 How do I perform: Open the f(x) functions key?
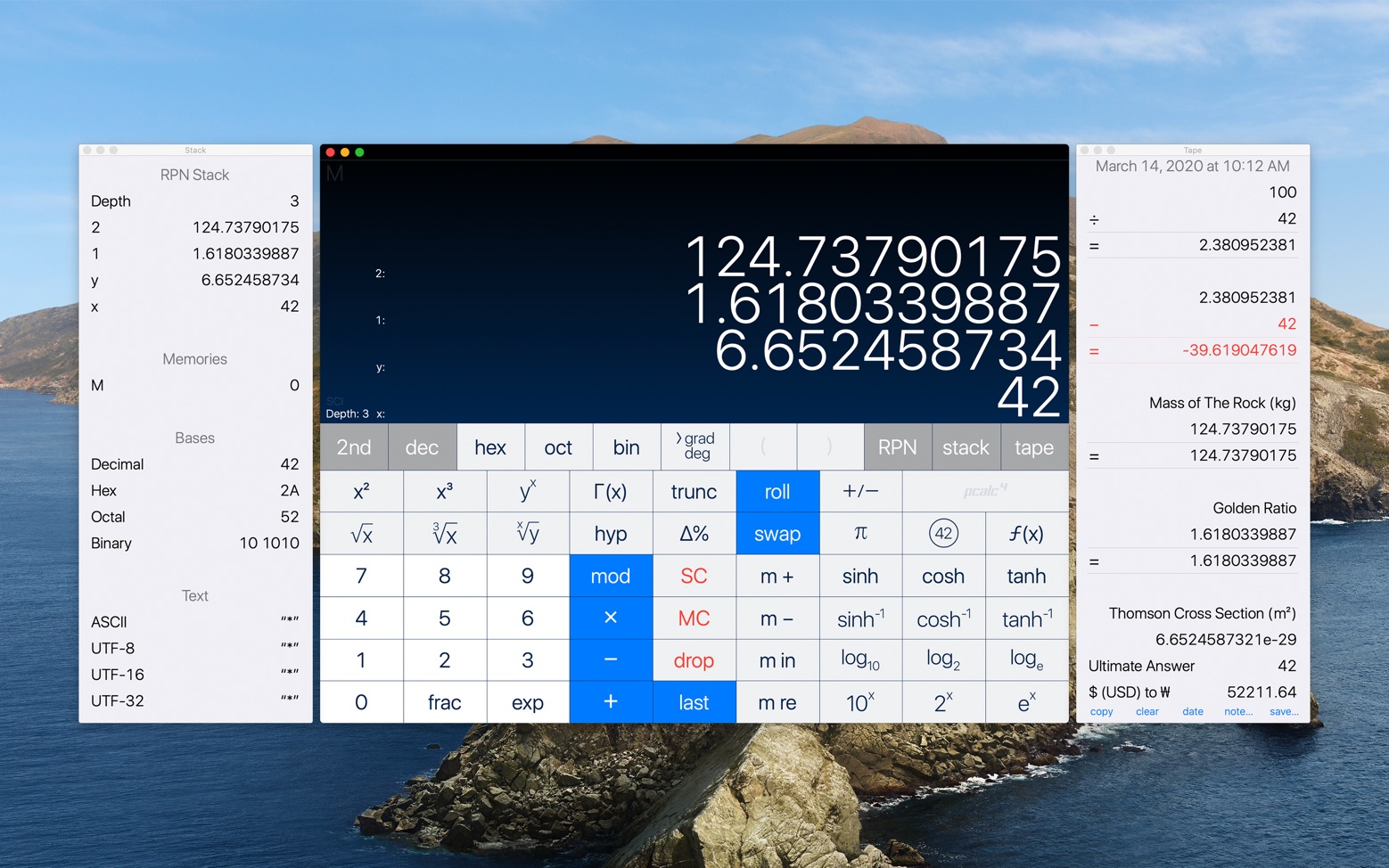1026,534
